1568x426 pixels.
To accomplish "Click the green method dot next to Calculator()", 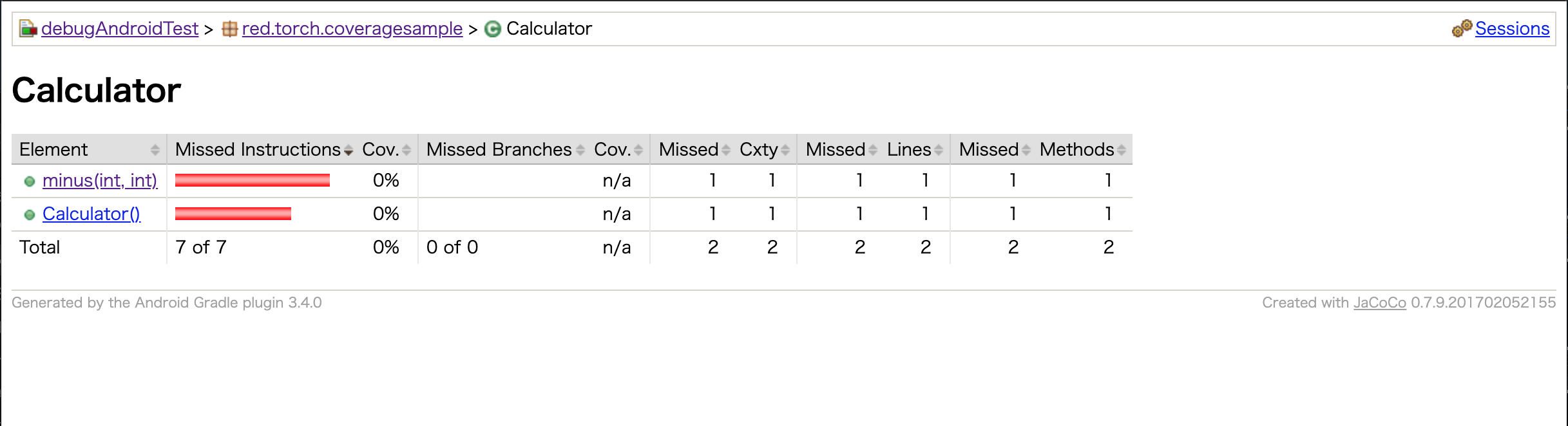I will pyautogui.click(x=29, y=215).
